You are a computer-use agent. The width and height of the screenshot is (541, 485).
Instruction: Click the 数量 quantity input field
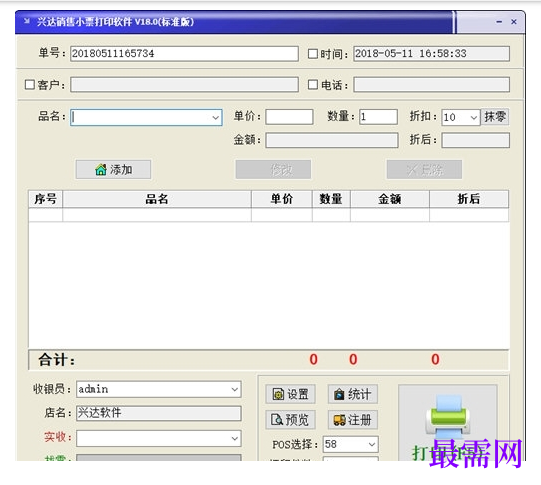tap(378, 117)
